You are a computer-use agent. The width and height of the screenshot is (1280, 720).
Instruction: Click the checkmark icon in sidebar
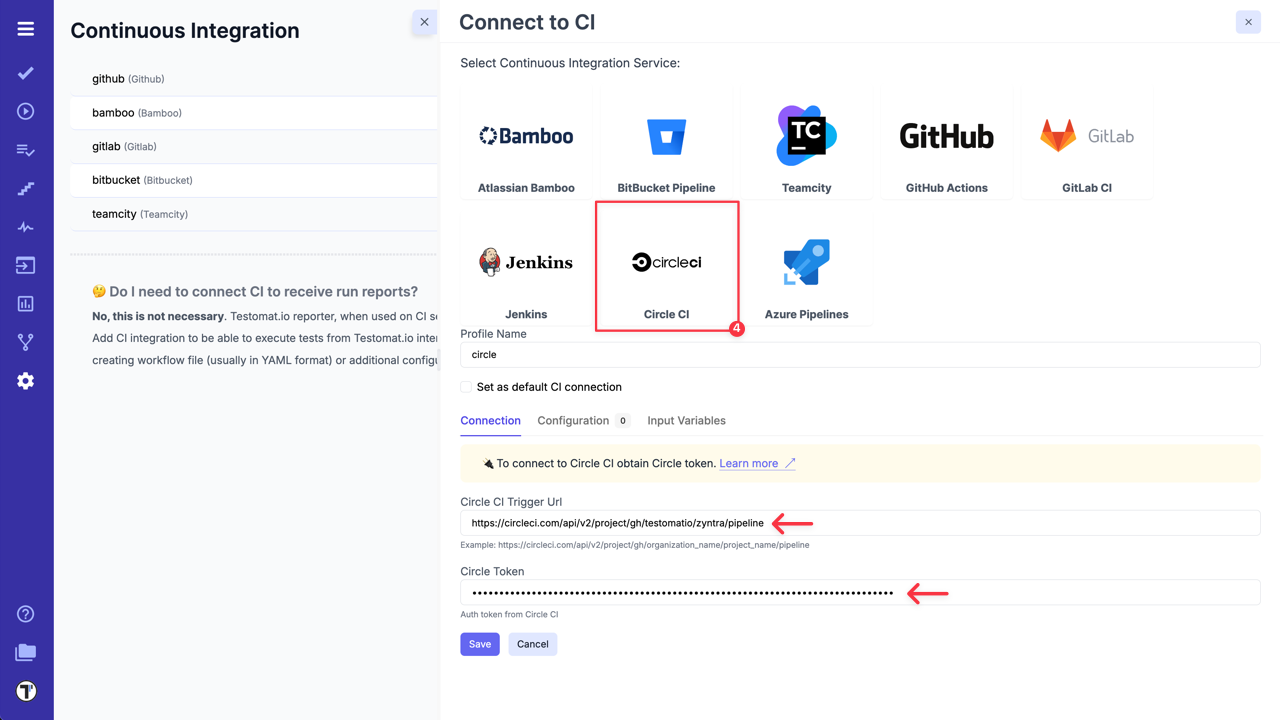(x=26, y=73)
